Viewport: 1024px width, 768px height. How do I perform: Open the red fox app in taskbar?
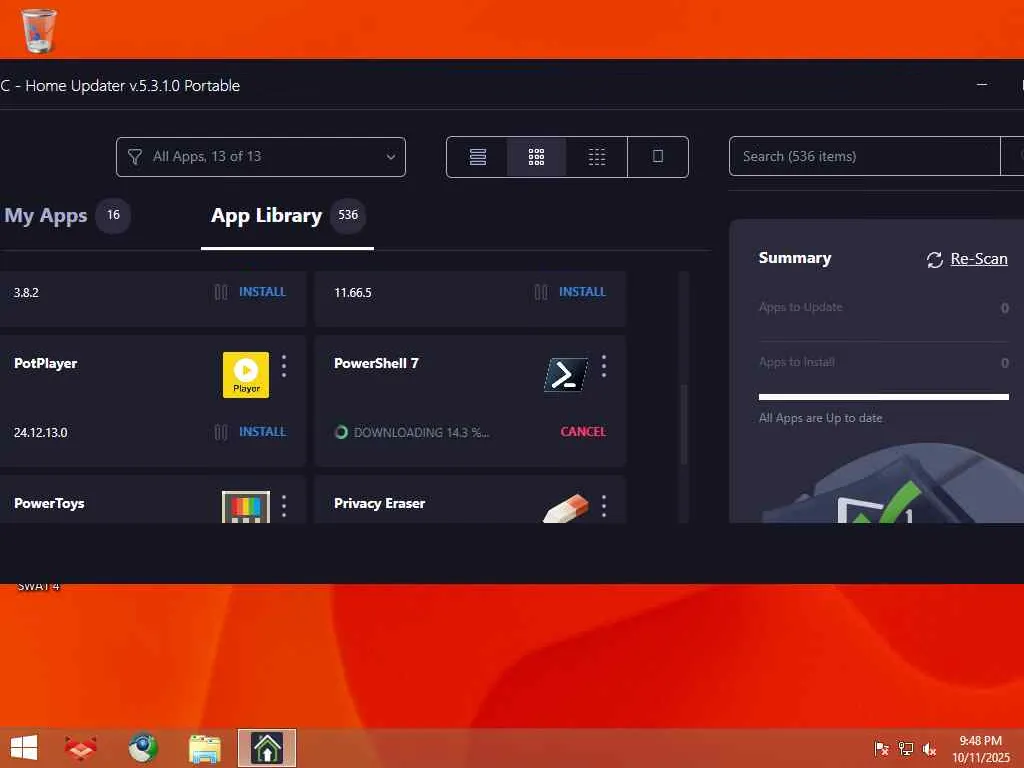pos(81,748)
